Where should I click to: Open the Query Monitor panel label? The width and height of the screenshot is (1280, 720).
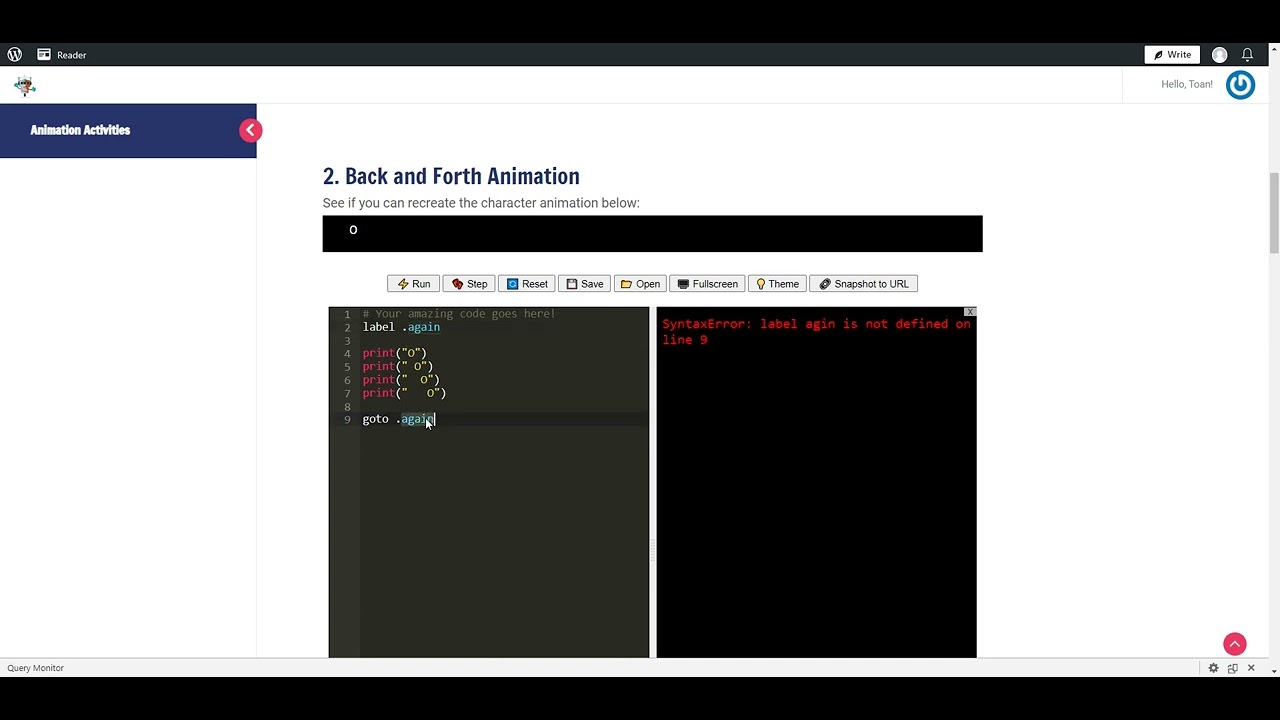pyautogui.click(x=36, y=668)
